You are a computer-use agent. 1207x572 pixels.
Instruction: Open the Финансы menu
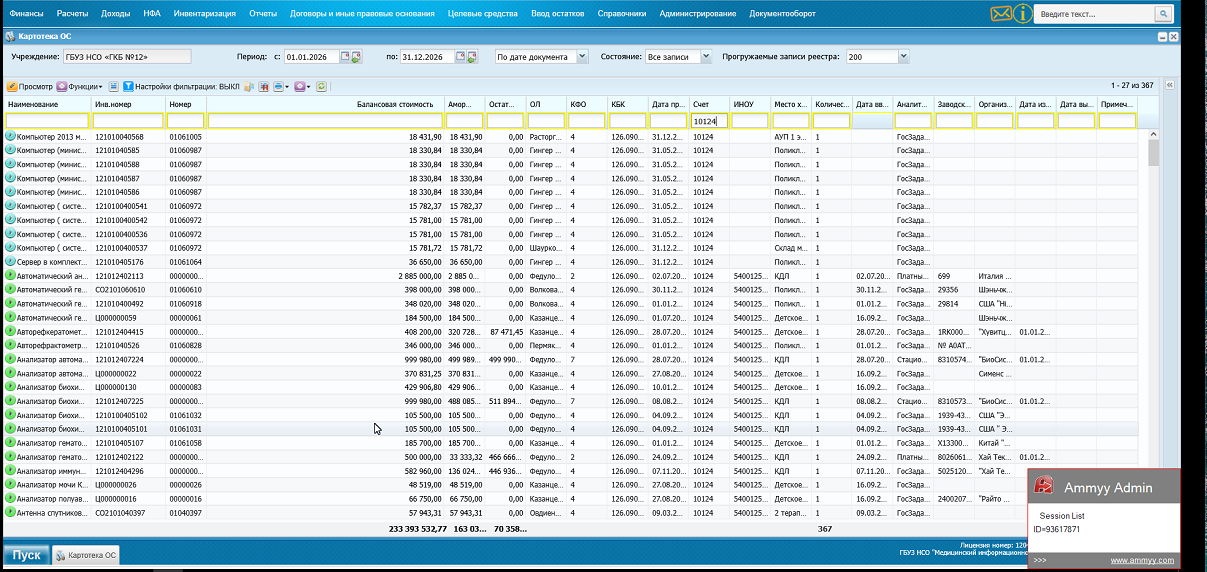(x=27, y=14)
